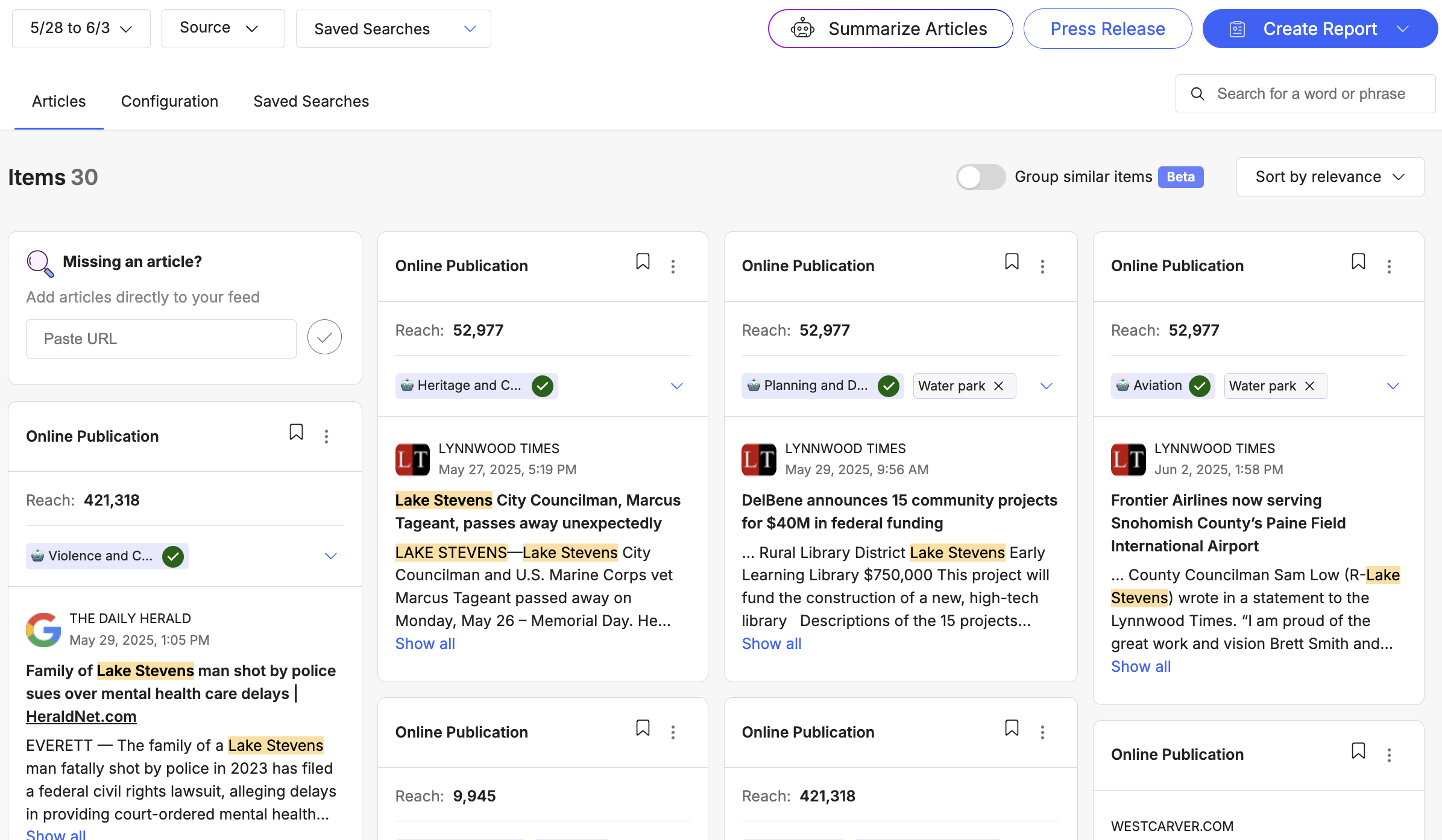1442x840 pixels.
Task: Open the Saved Searches dropdown in top bar
Action: (x=394, y=28)
